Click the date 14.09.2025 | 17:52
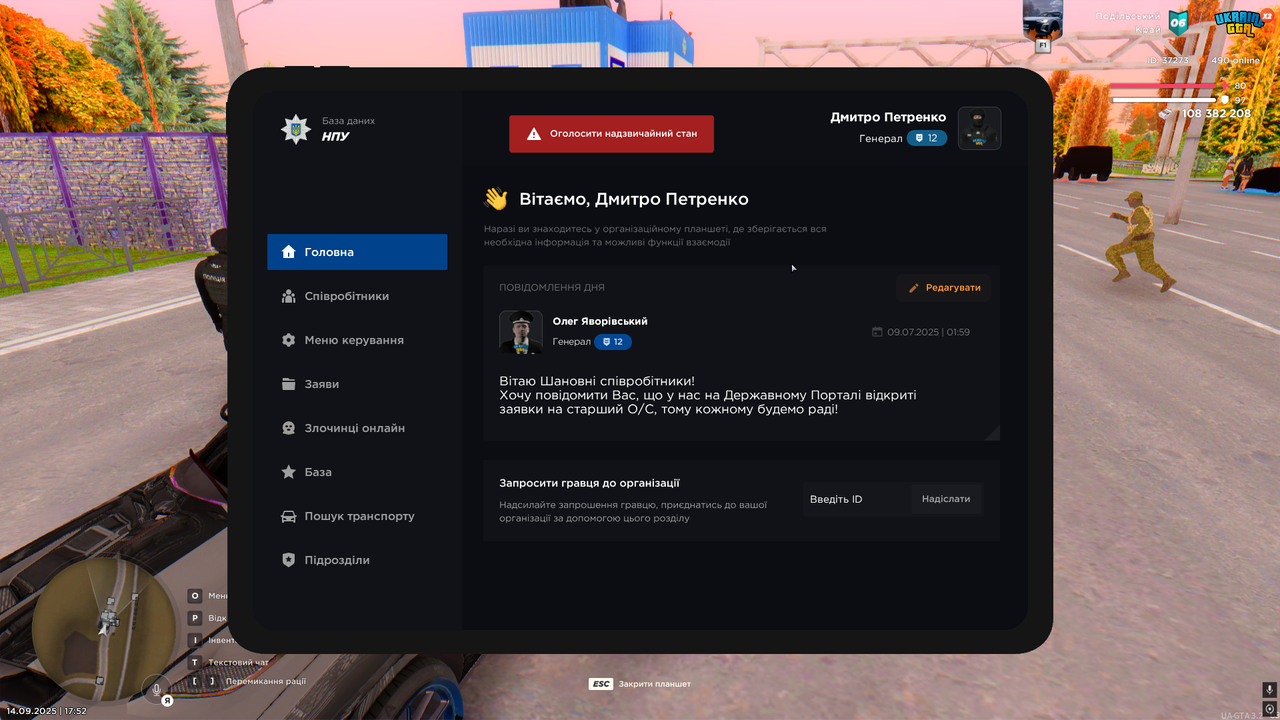The image size is (1280, 720). click(x=47, y=711)
